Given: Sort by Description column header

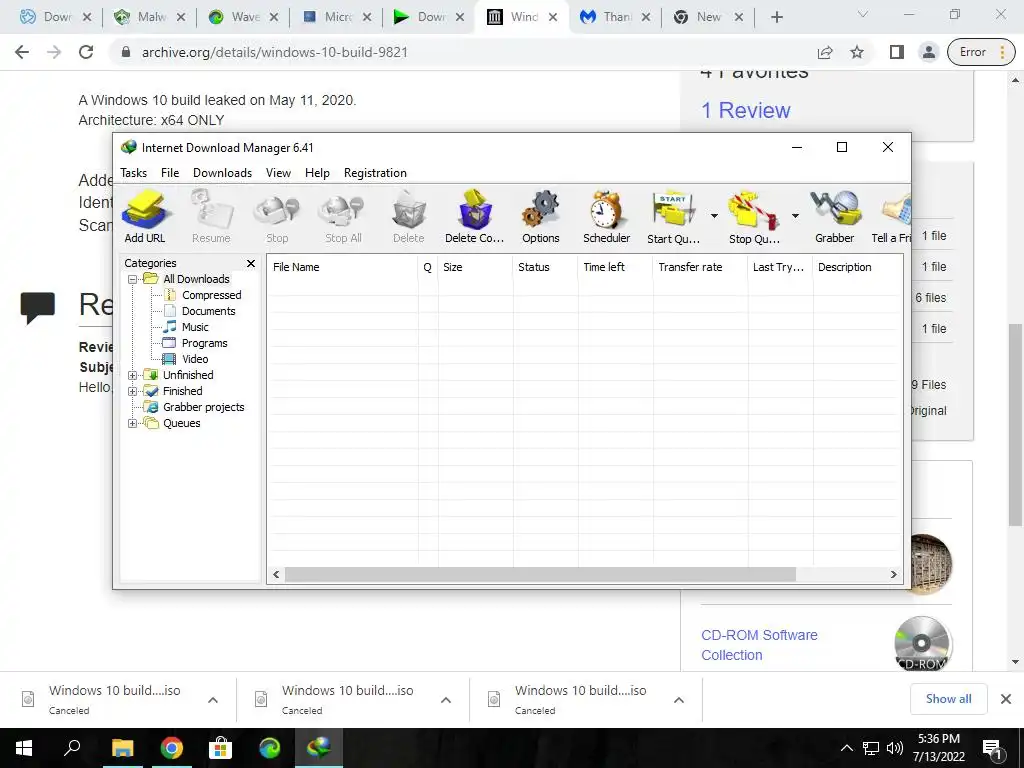Looking at the screenshot, I should point(858,267).
